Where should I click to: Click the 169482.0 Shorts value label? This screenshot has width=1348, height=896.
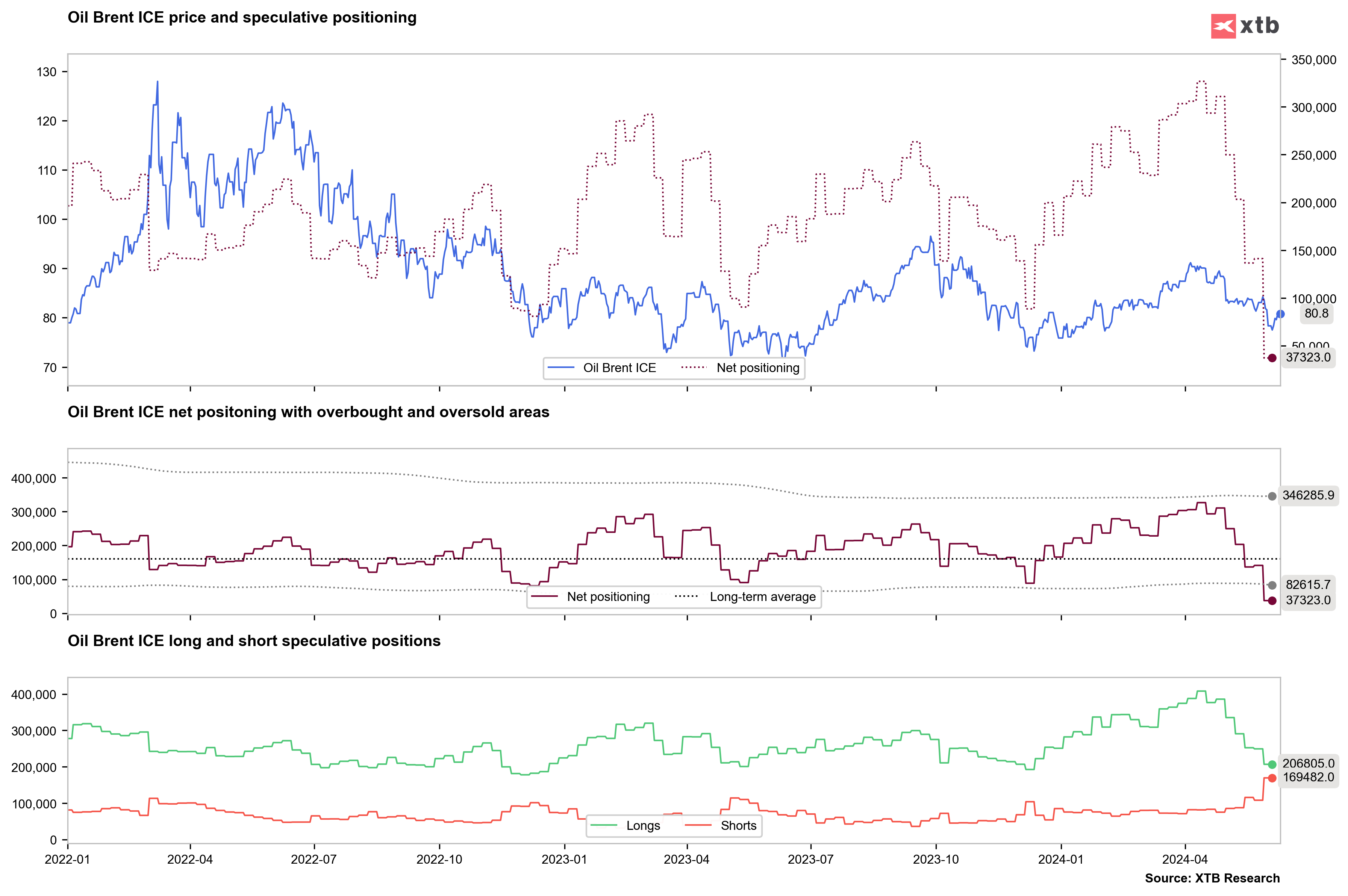(x=1308, y=777)
